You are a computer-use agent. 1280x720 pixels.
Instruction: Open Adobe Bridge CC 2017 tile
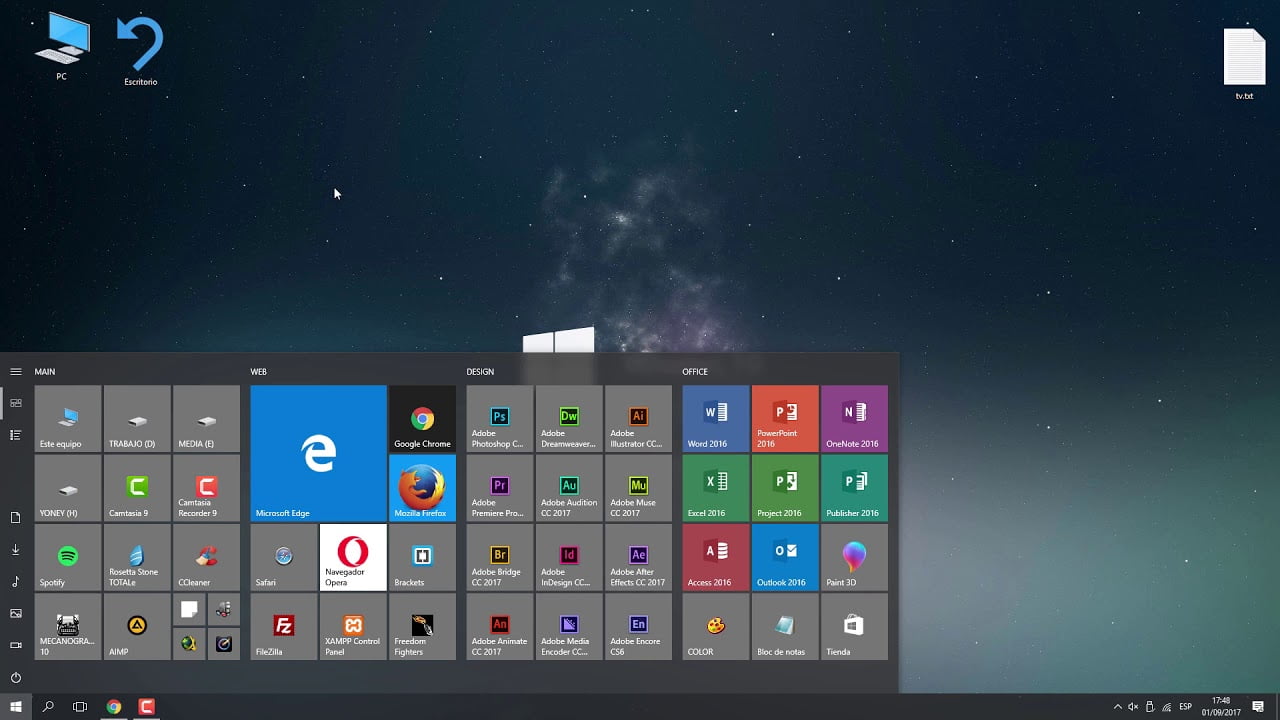500,557
